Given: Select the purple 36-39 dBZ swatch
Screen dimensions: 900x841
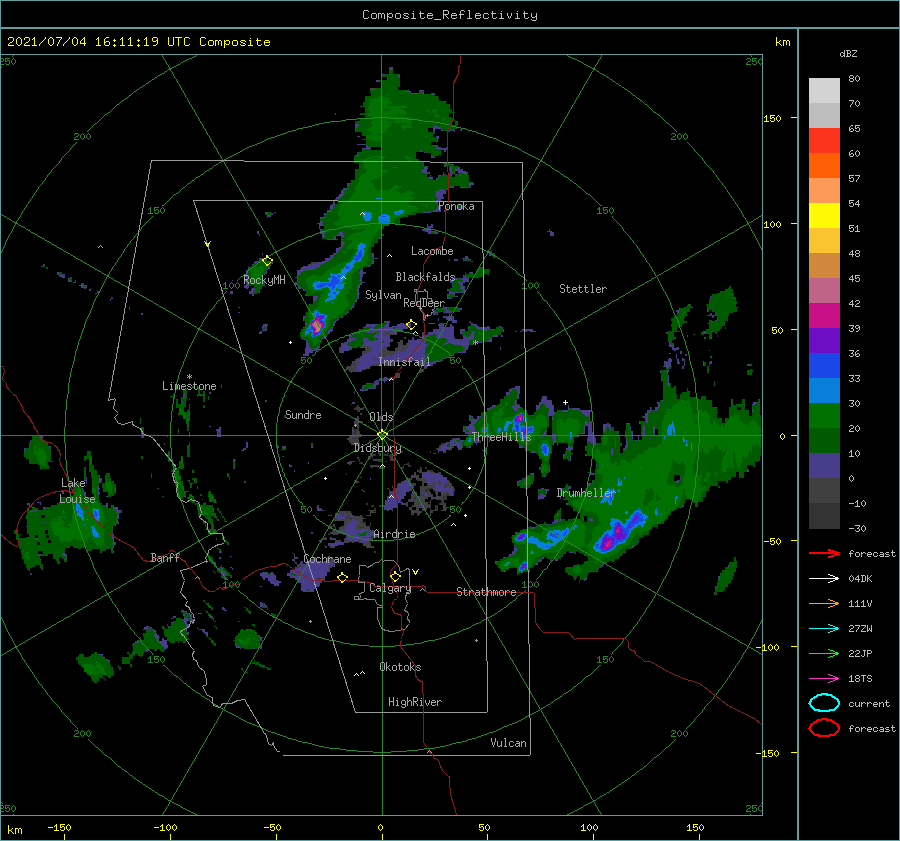Looking at the screenshot, I should (824, 341).
